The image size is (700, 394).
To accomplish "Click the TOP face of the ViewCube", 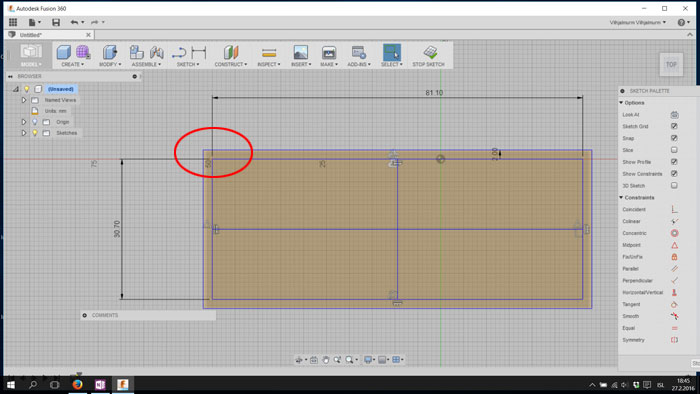I will [671, 64].
